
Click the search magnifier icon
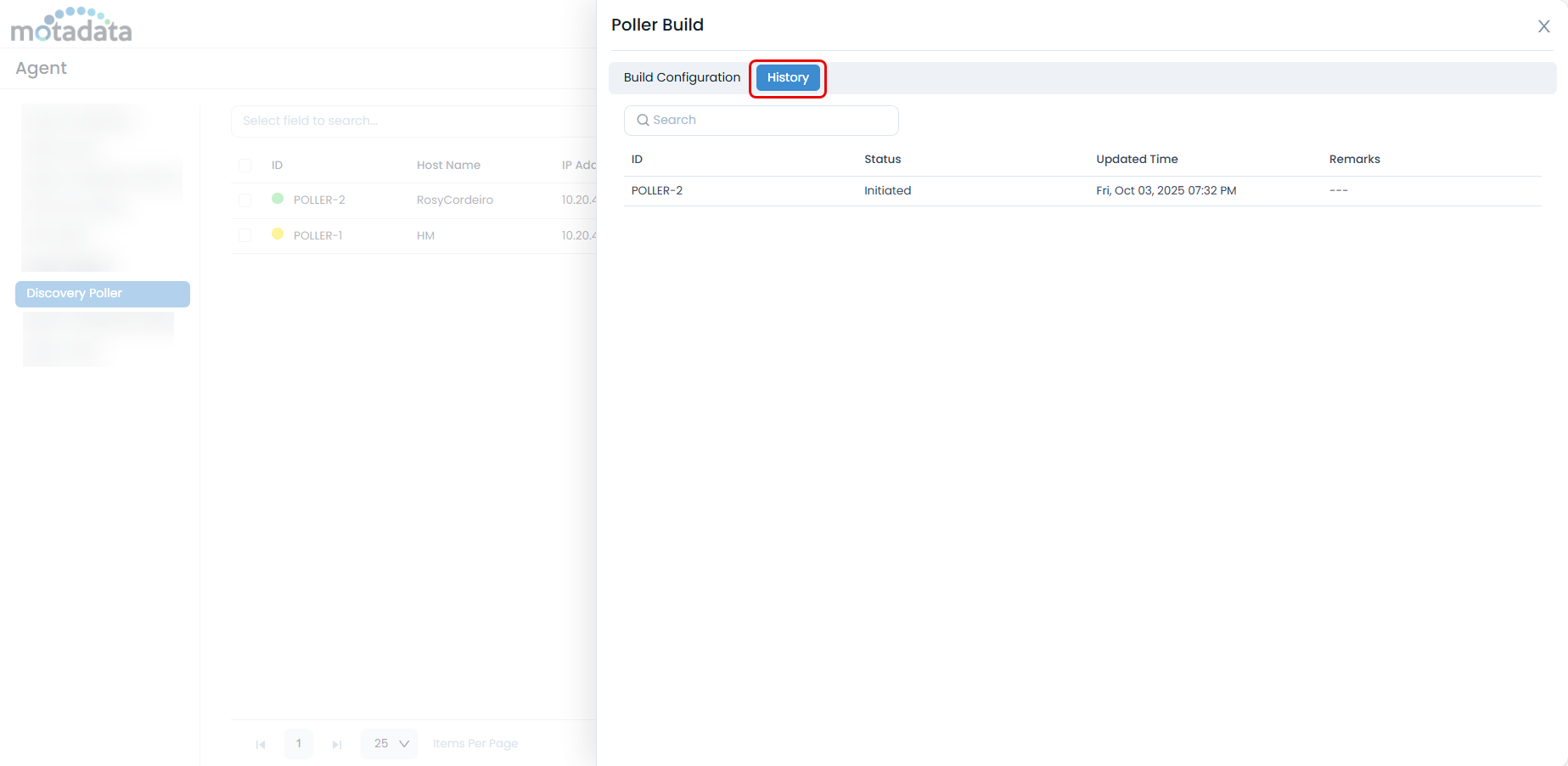coord(643,121)
